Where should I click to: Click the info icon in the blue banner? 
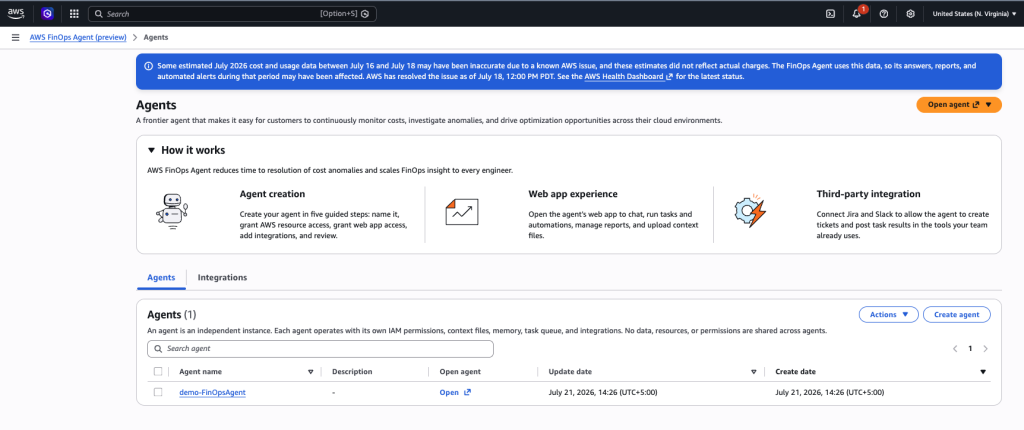click(x=148, y=66)
